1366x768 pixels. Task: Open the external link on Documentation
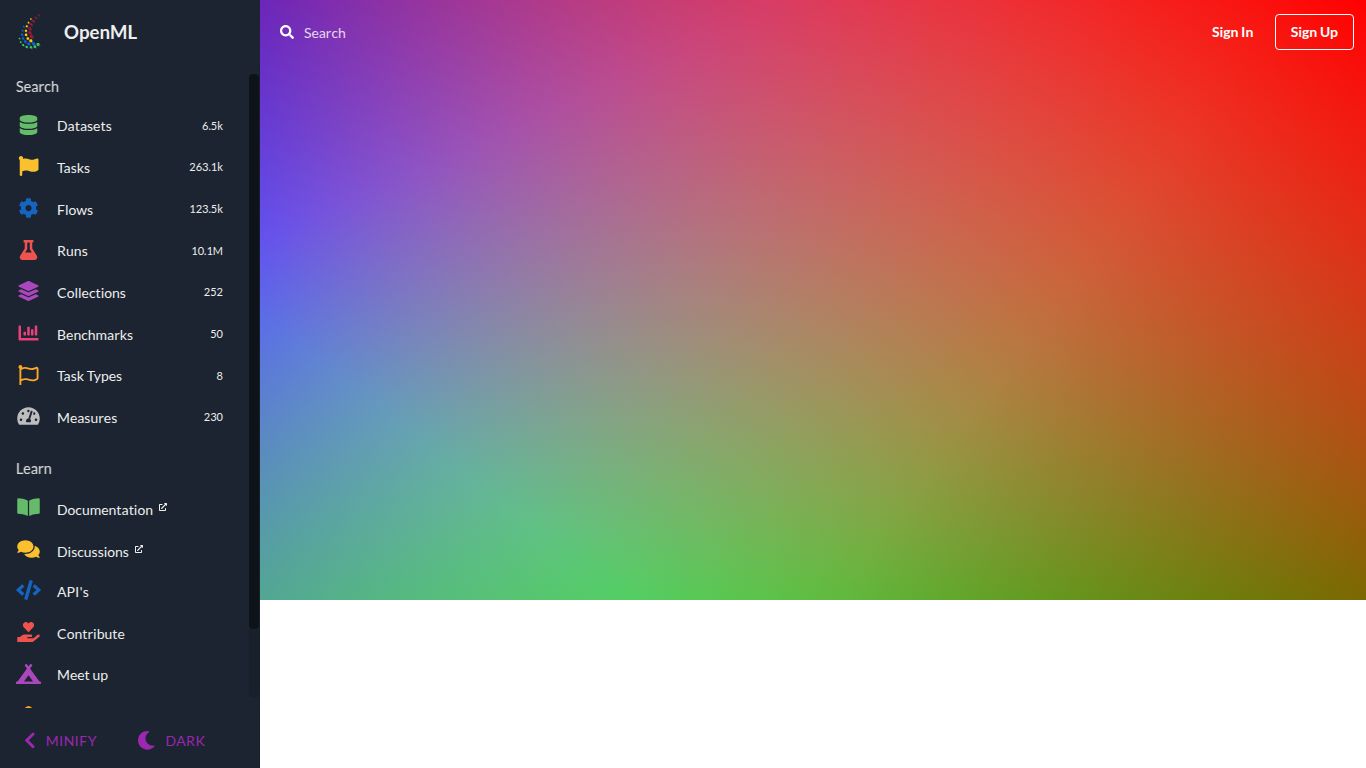tap(163, 505)
